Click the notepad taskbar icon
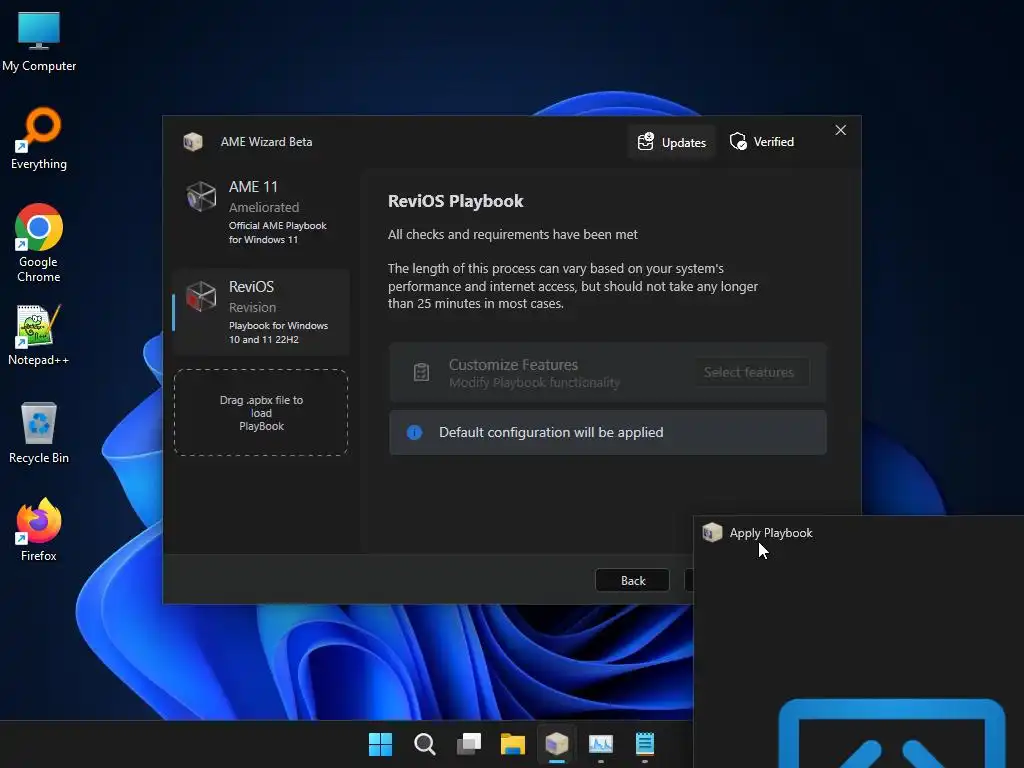Screen dimensions: 1024x768 [x=645, y=744]
